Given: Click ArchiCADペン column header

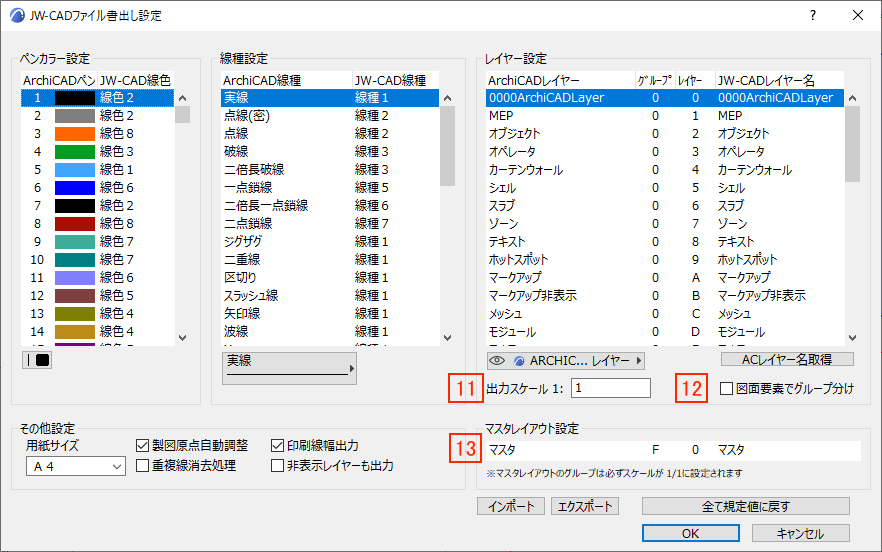Looking at the screenshot, I should tap(58, 80).
